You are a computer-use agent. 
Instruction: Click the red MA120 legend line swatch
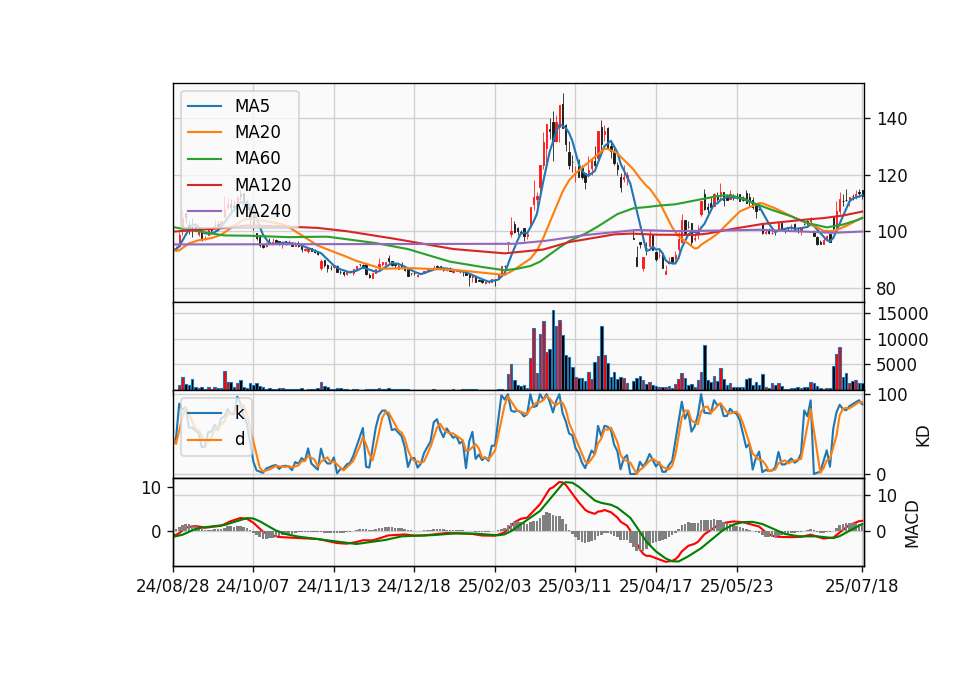[x=204, y=185]
